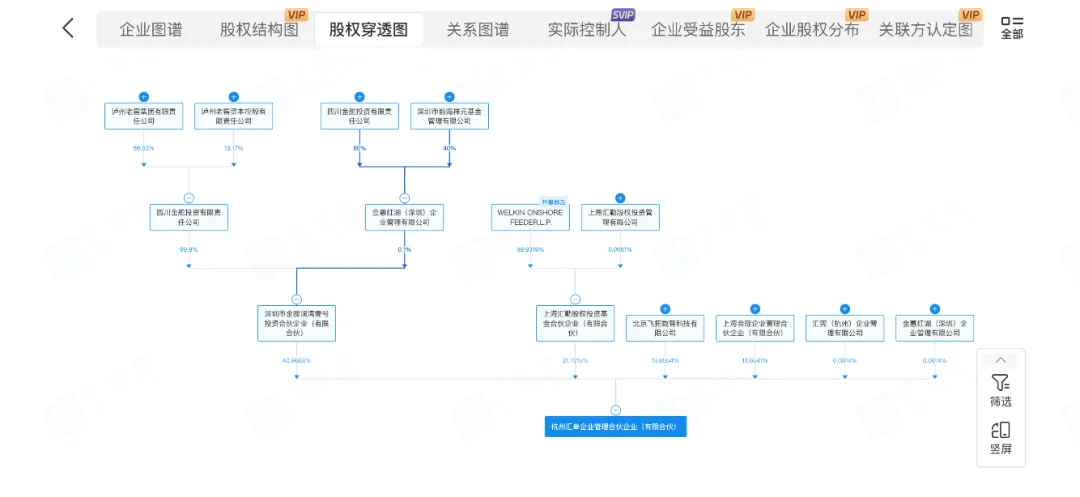The width and height of the screenshot is (1080, 497).
Task: Switch to 竖屏 portrait orientation
Action: coord(1001,439)
